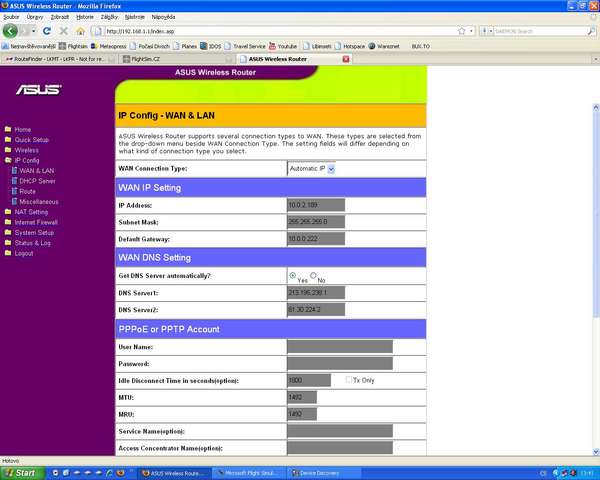Bookmark this page with the star icon

coord(462,31)
